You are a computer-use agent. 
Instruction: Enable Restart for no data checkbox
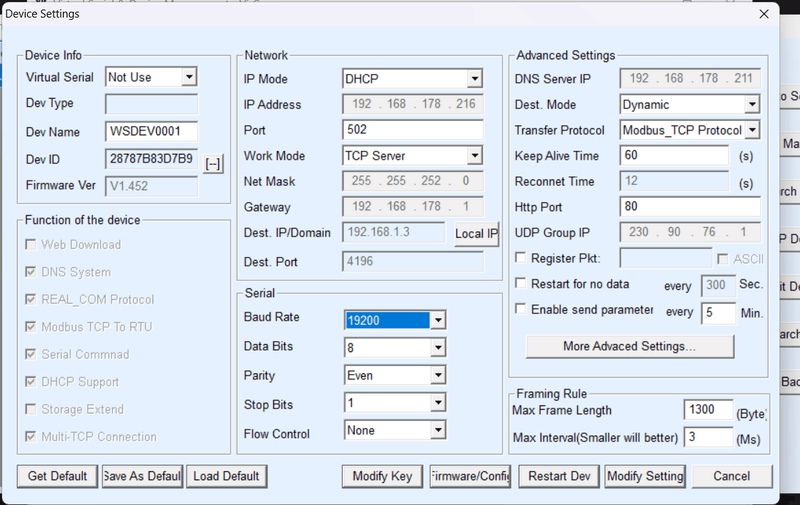520,283
